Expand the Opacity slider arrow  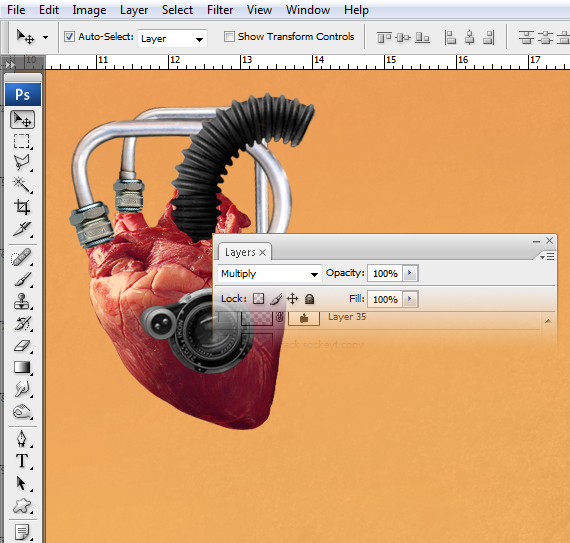[410, 273]
